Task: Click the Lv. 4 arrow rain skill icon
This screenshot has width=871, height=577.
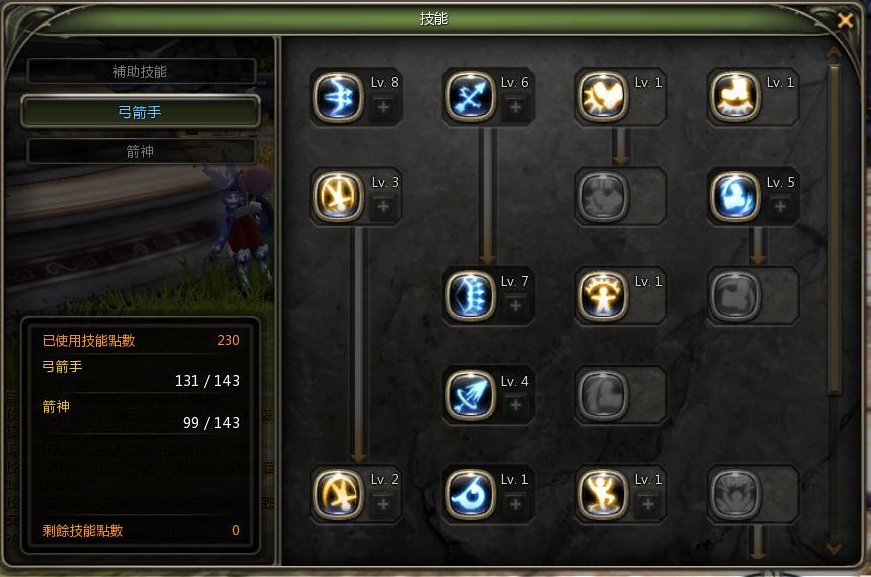Action: 470,395
